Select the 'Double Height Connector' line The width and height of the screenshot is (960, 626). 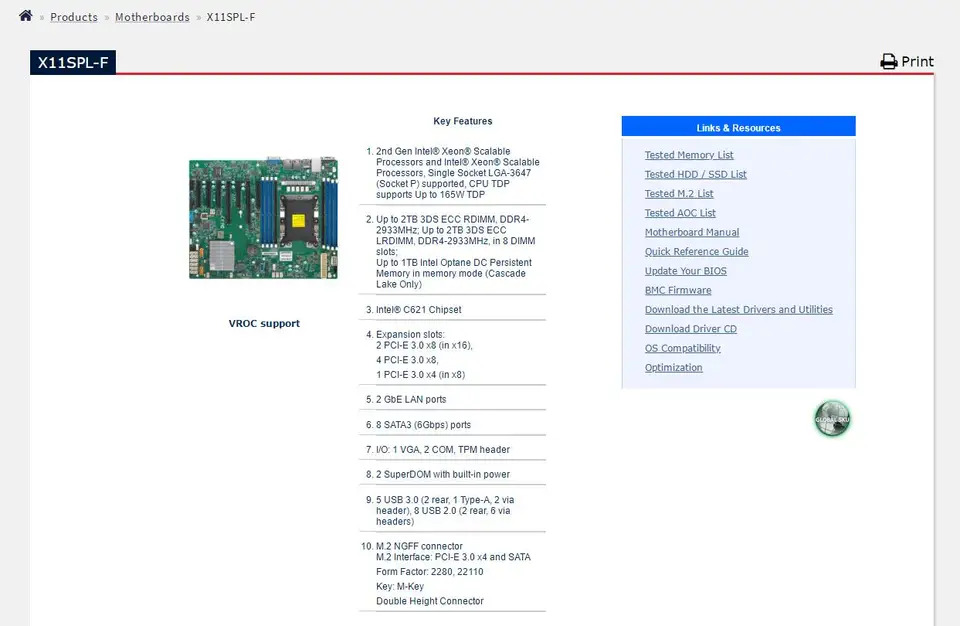(430, 601)
